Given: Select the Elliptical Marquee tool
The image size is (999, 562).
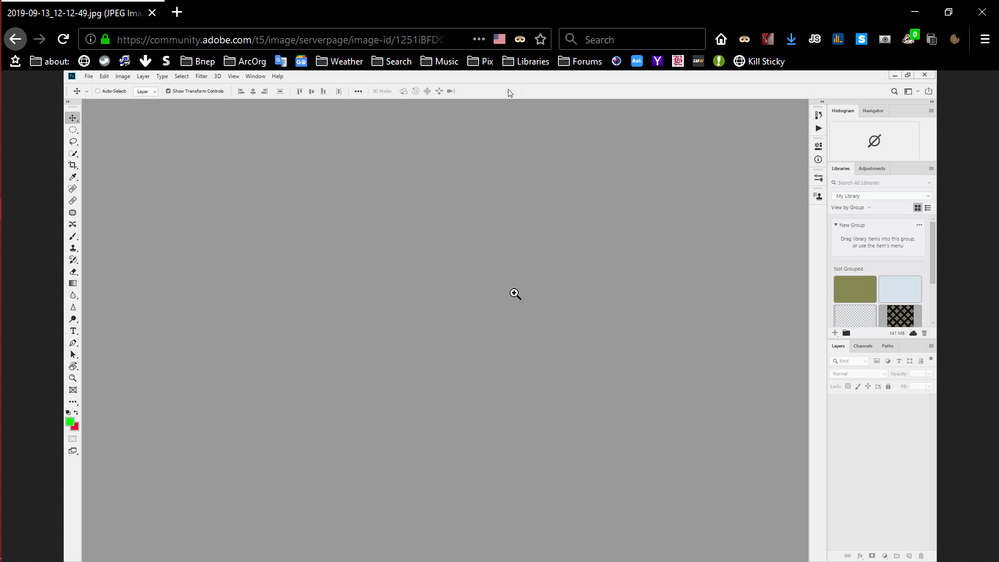Looking at the screenshot, I should click(73, 130).
